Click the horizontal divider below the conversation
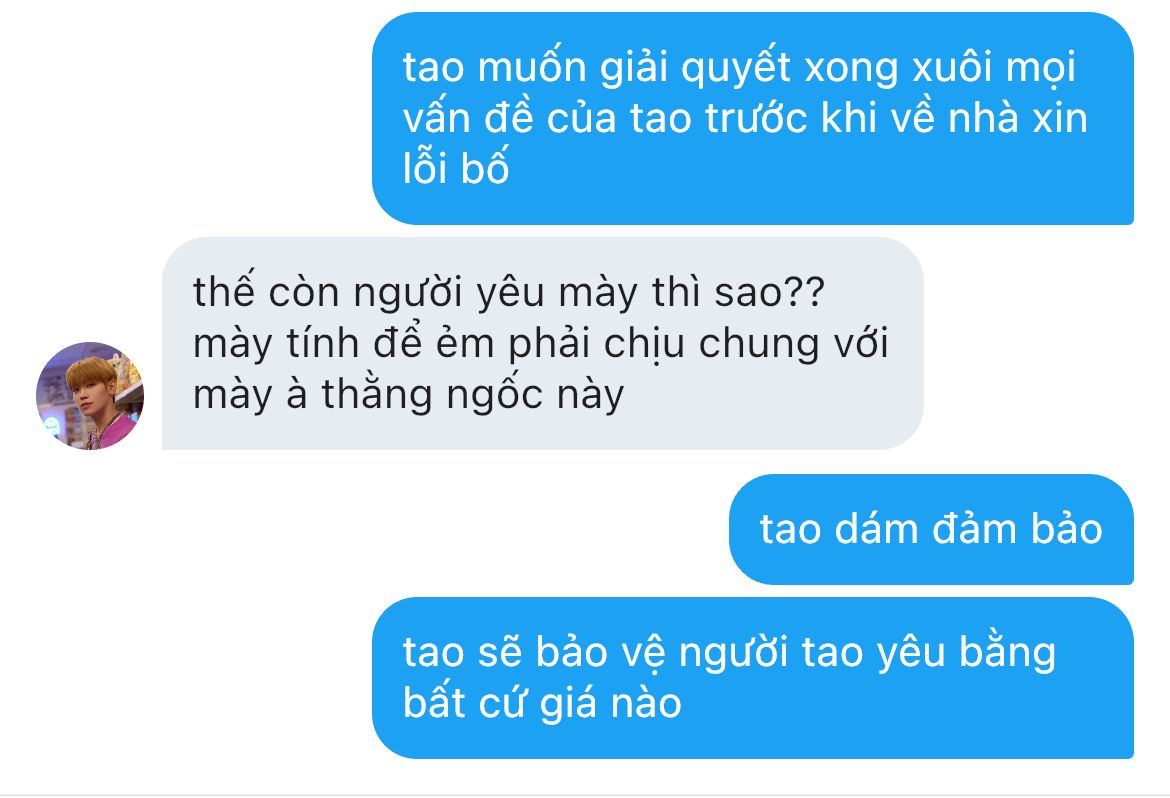This screenshot has width=1170, height=798. (x=585, y=795)
